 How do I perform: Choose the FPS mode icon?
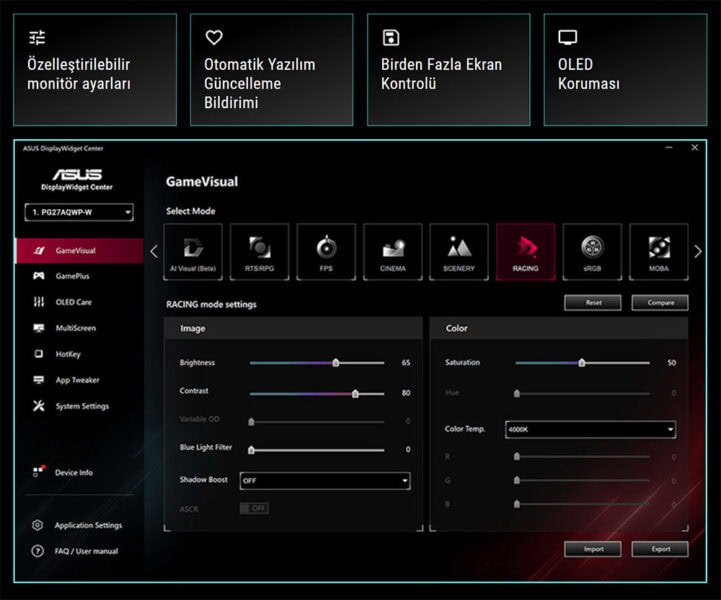[x=326, y=247]
